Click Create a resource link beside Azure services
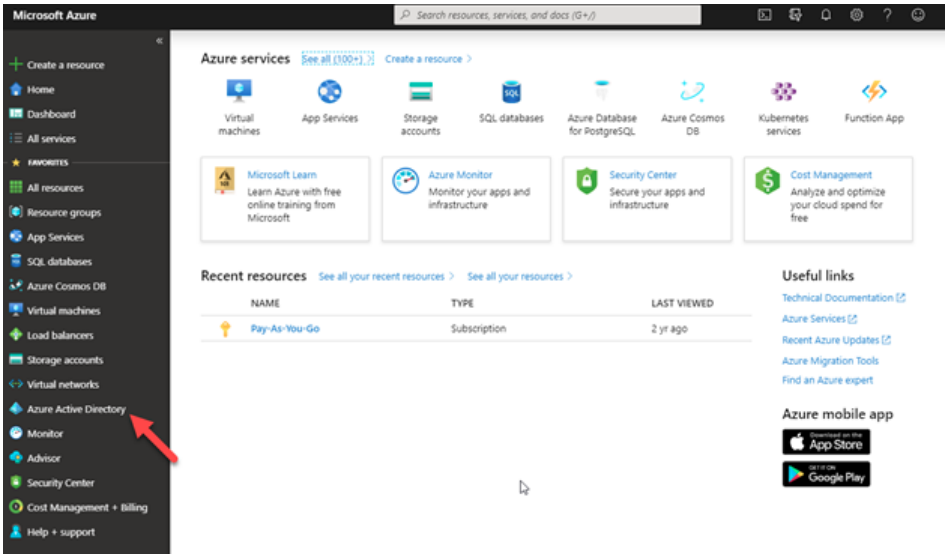Viewport: 950px width, 559px height. coord(428,59)
